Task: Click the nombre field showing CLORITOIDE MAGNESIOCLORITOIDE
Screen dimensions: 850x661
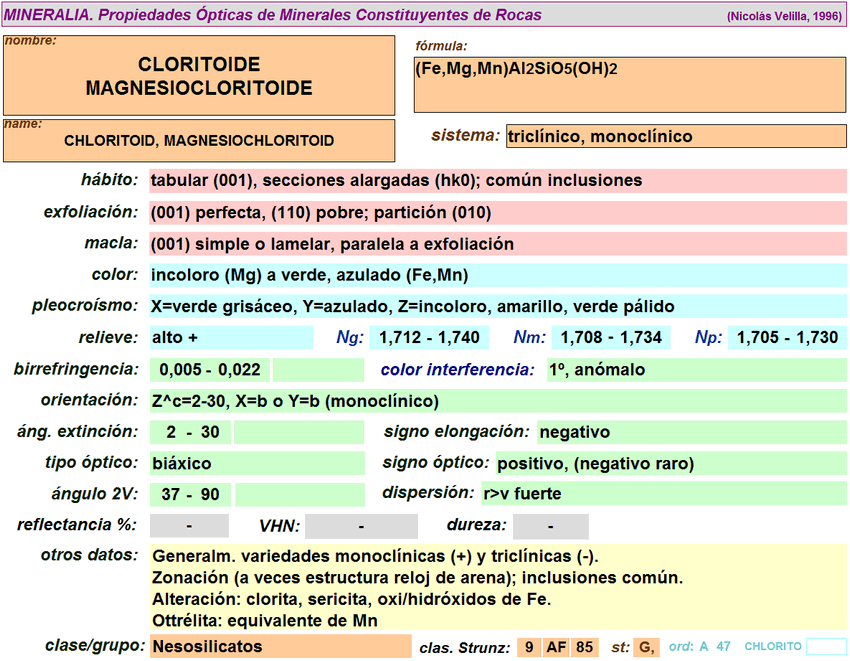Action: point(199,77)
